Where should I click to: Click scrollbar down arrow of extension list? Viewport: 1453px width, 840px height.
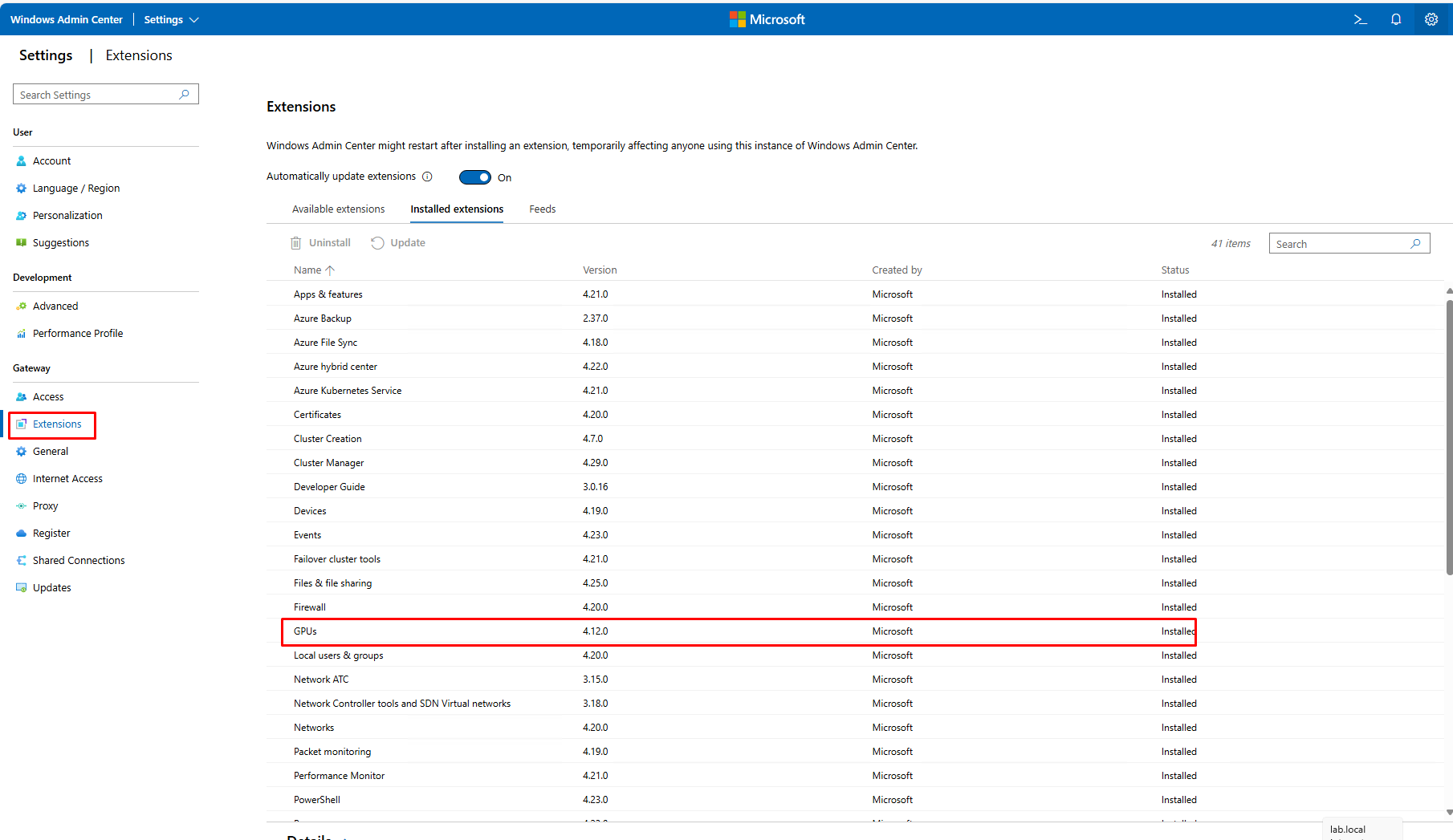(1449, 812)
